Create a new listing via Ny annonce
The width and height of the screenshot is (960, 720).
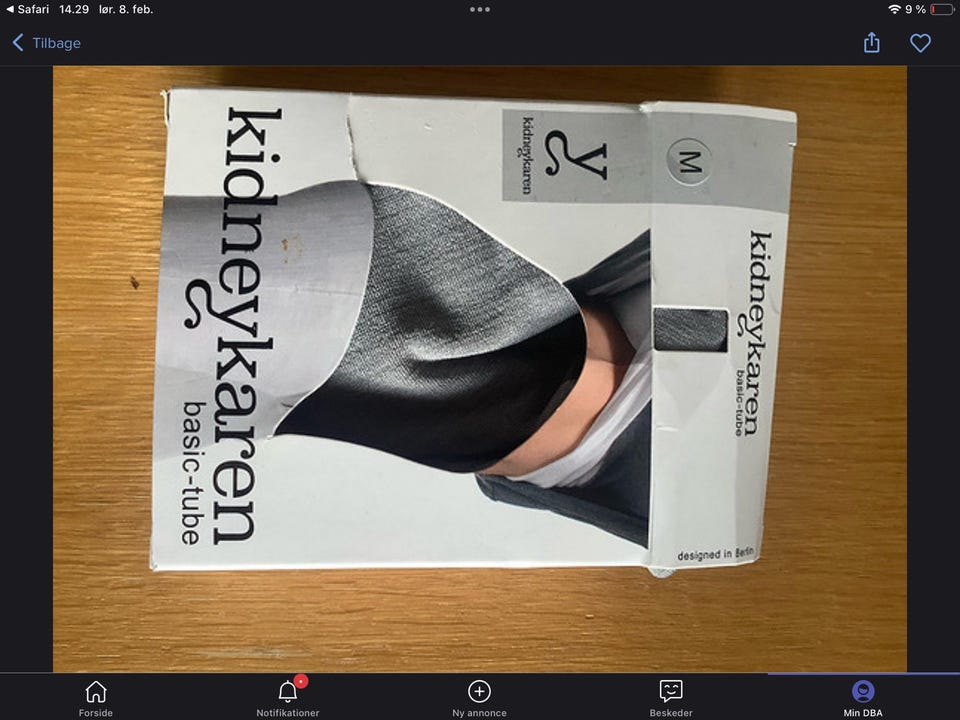click(x=479, y=699)
